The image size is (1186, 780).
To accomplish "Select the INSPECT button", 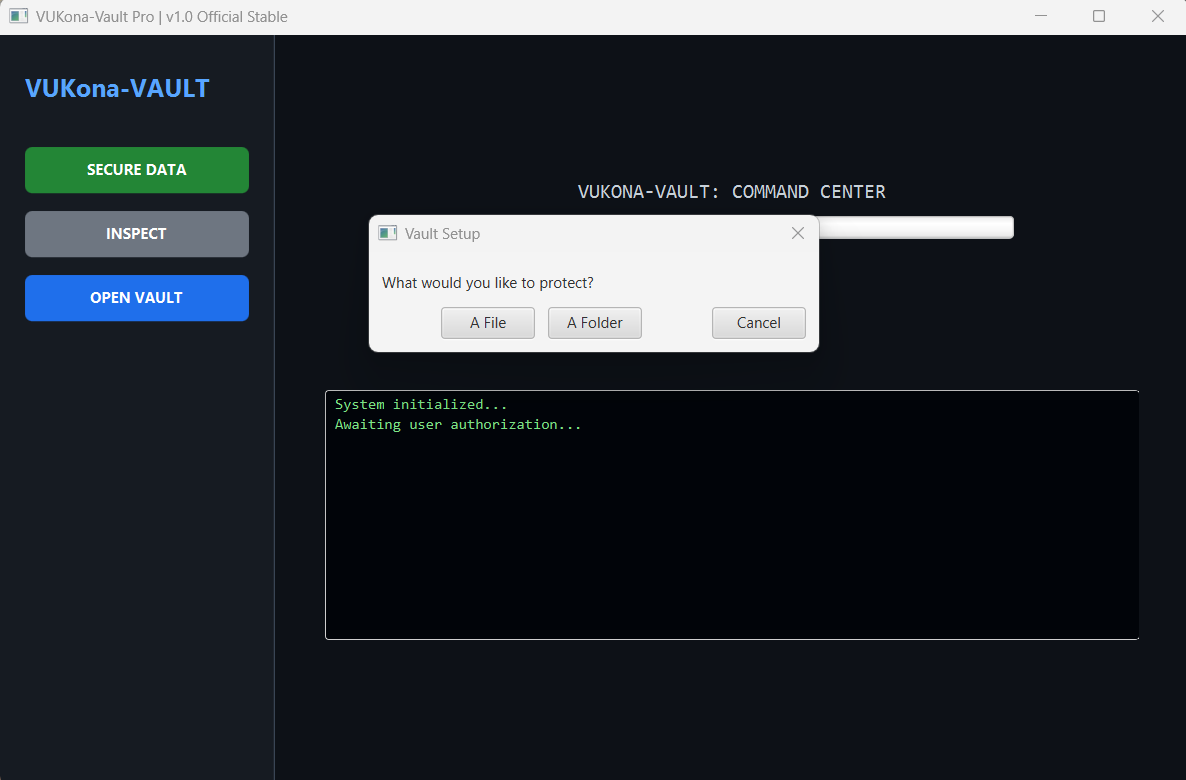I will [x=136, y=233].
